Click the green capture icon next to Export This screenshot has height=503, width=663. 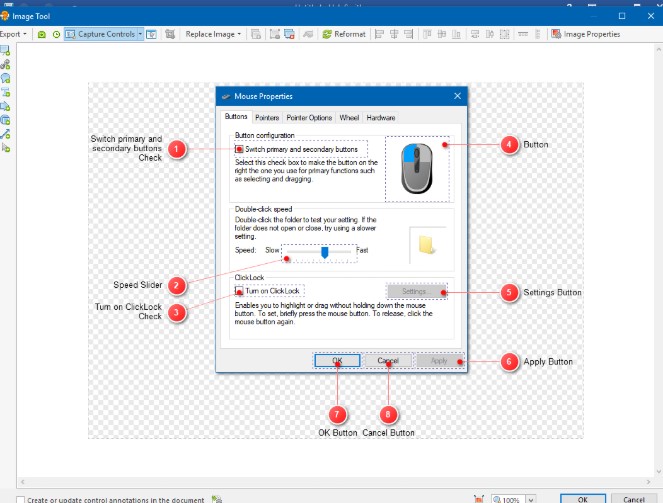[x=42, y=34]
